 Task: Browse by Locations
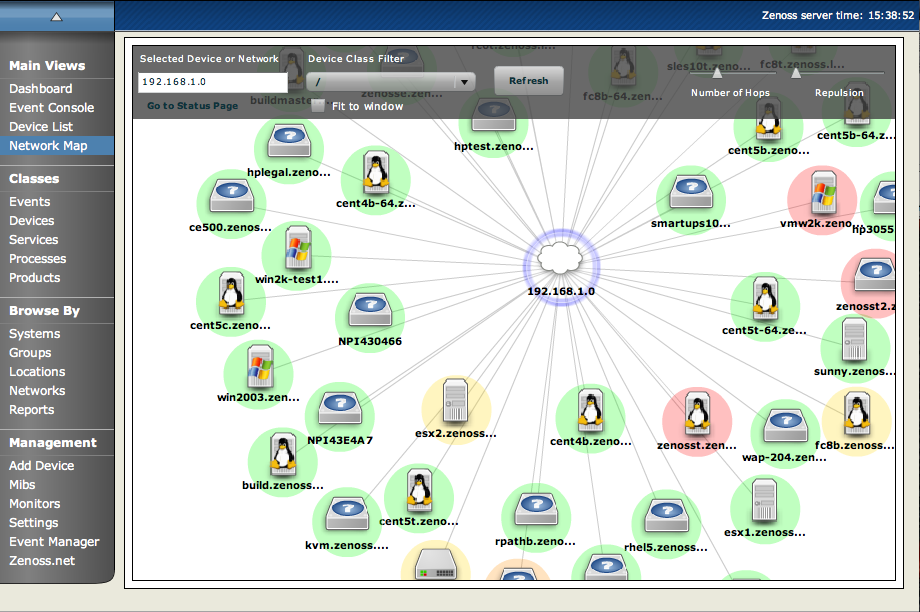click(x=37, y=371)
